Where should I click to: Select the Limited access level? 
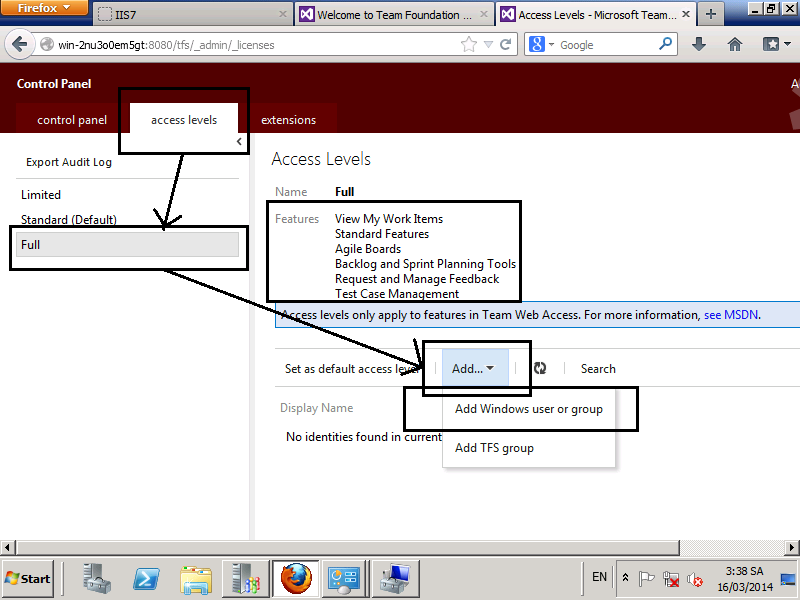[x=128, y=195]
